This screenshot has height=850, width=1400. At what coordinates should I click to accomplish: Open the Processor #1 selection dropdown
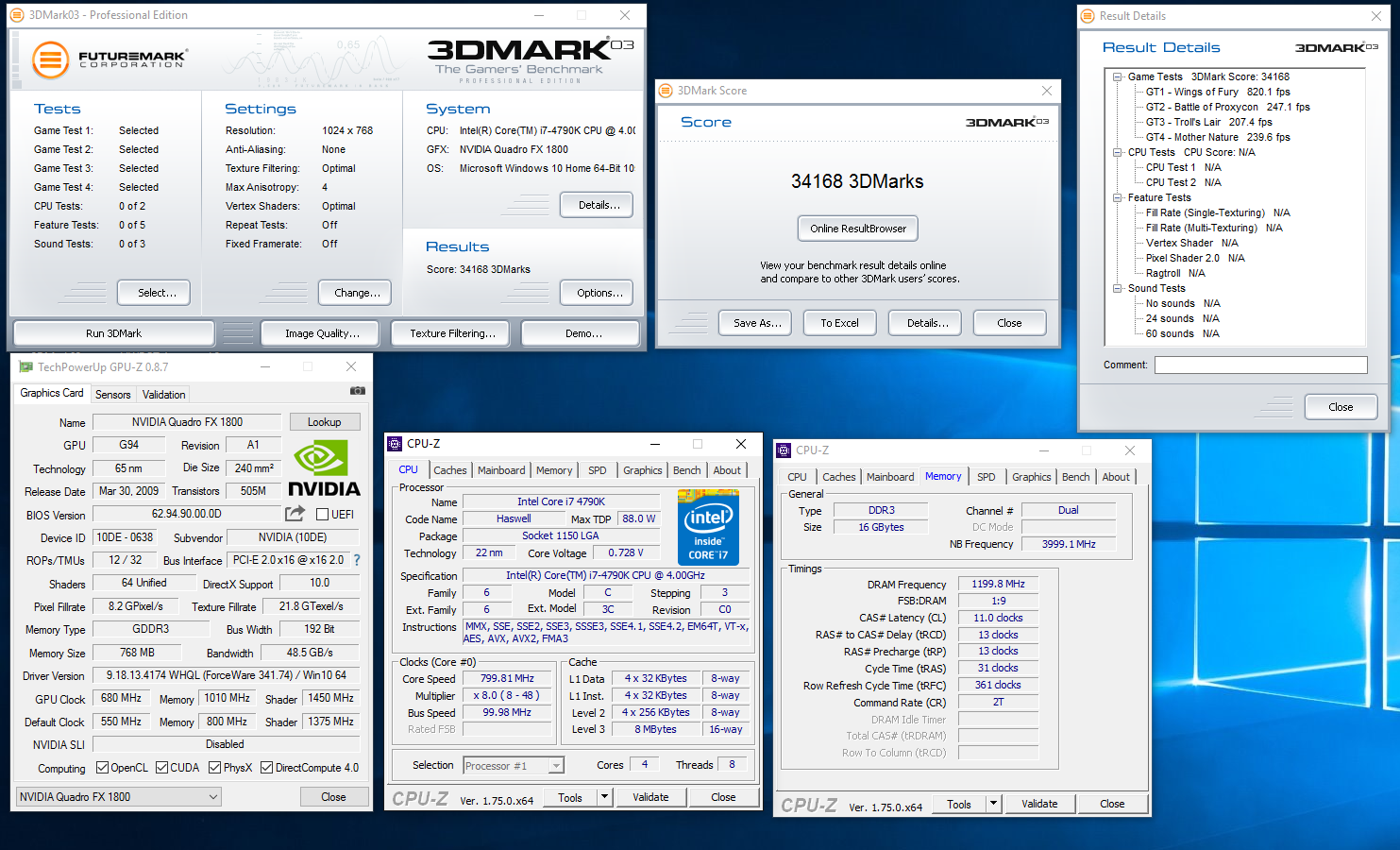coord(514,766)
